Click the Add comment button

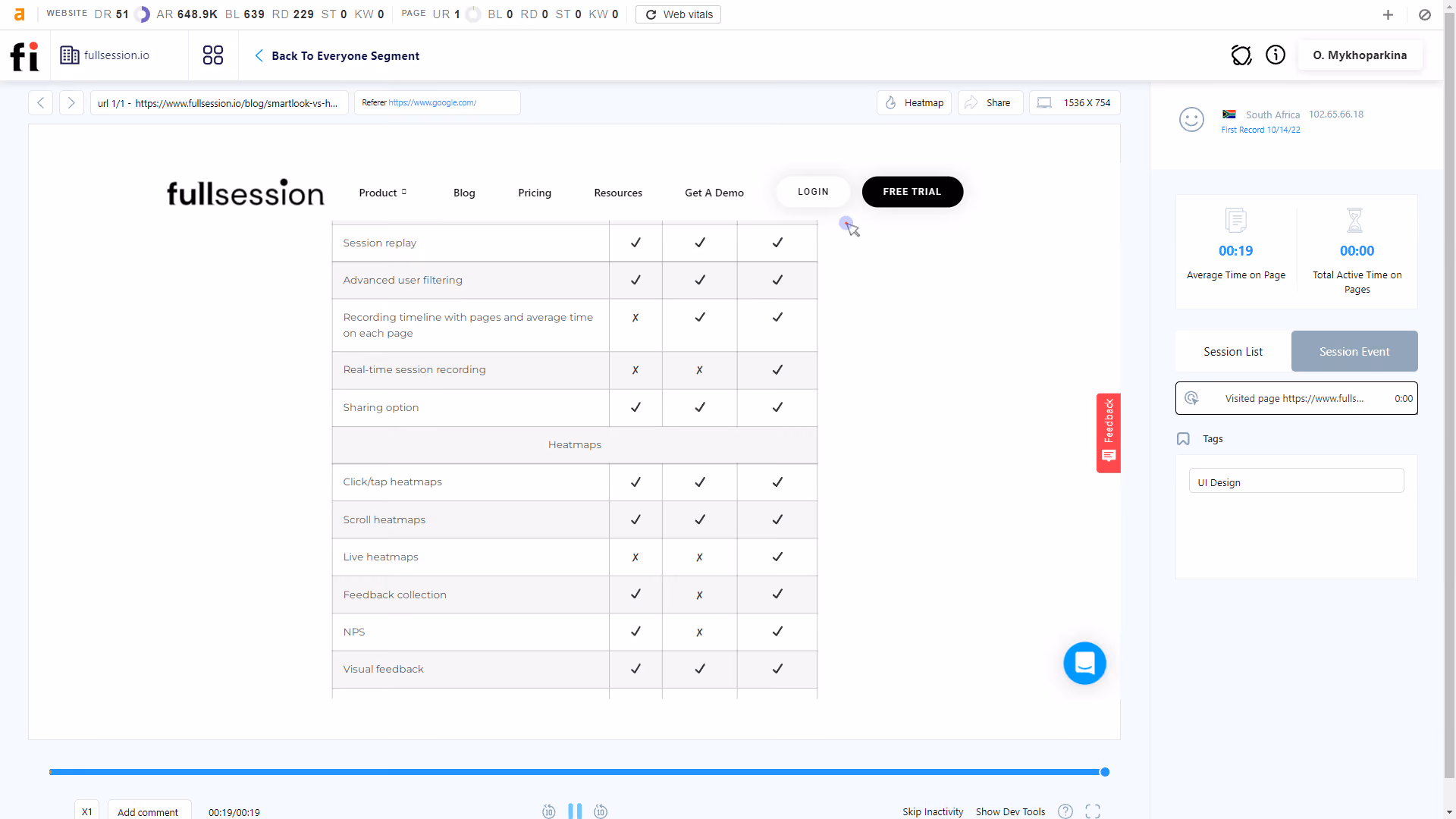coord(149,811)
